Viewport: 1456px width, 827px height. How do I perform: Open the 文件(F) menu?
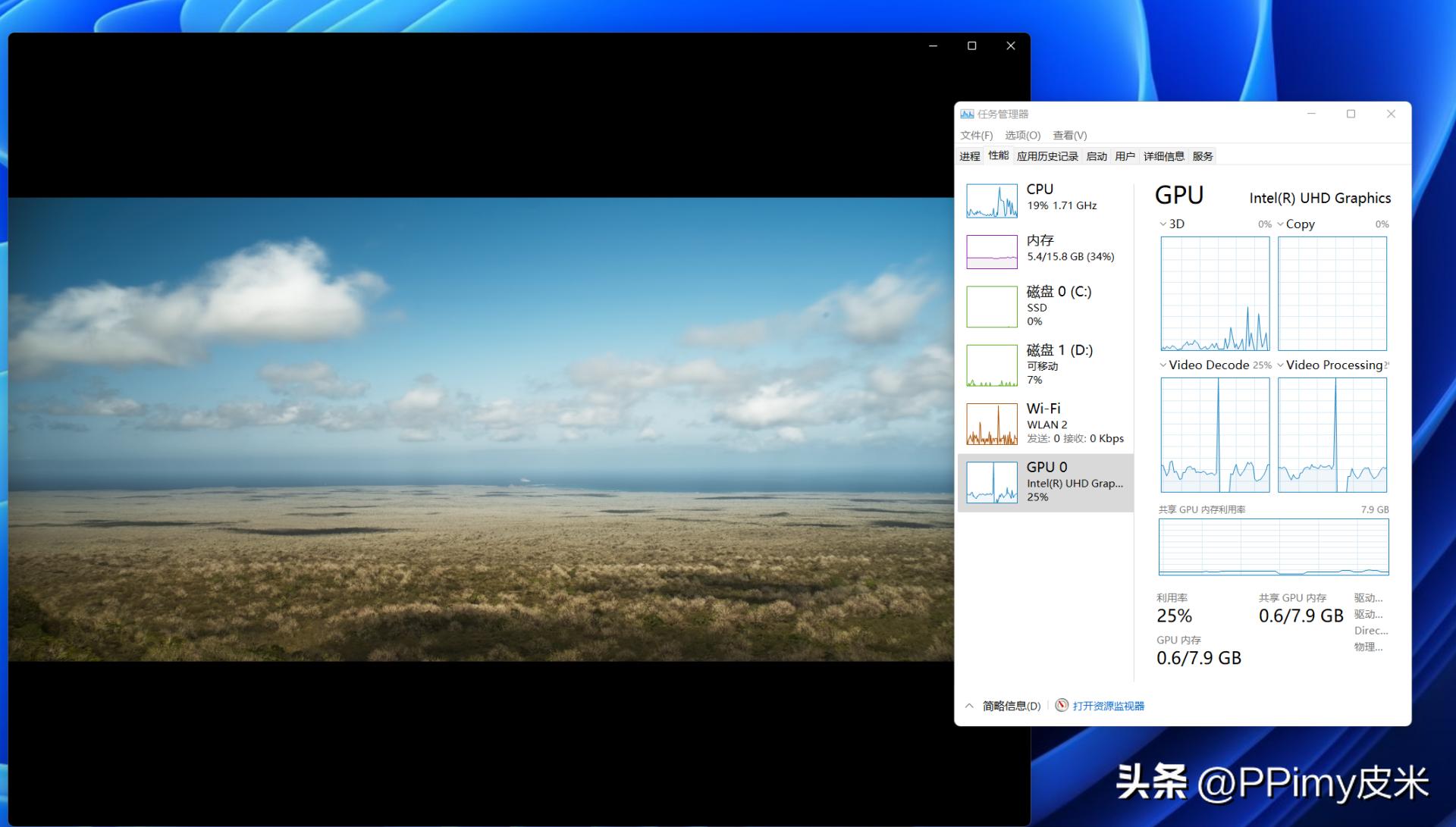[976, 136]
